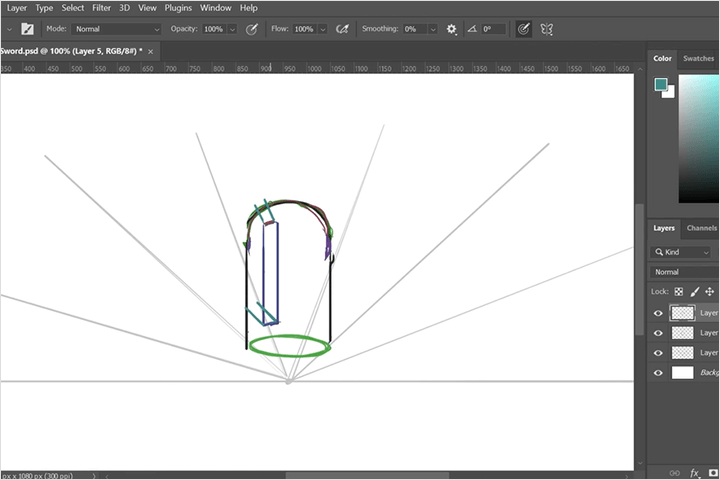Open the brush settings panel icon

pos(27,29)
